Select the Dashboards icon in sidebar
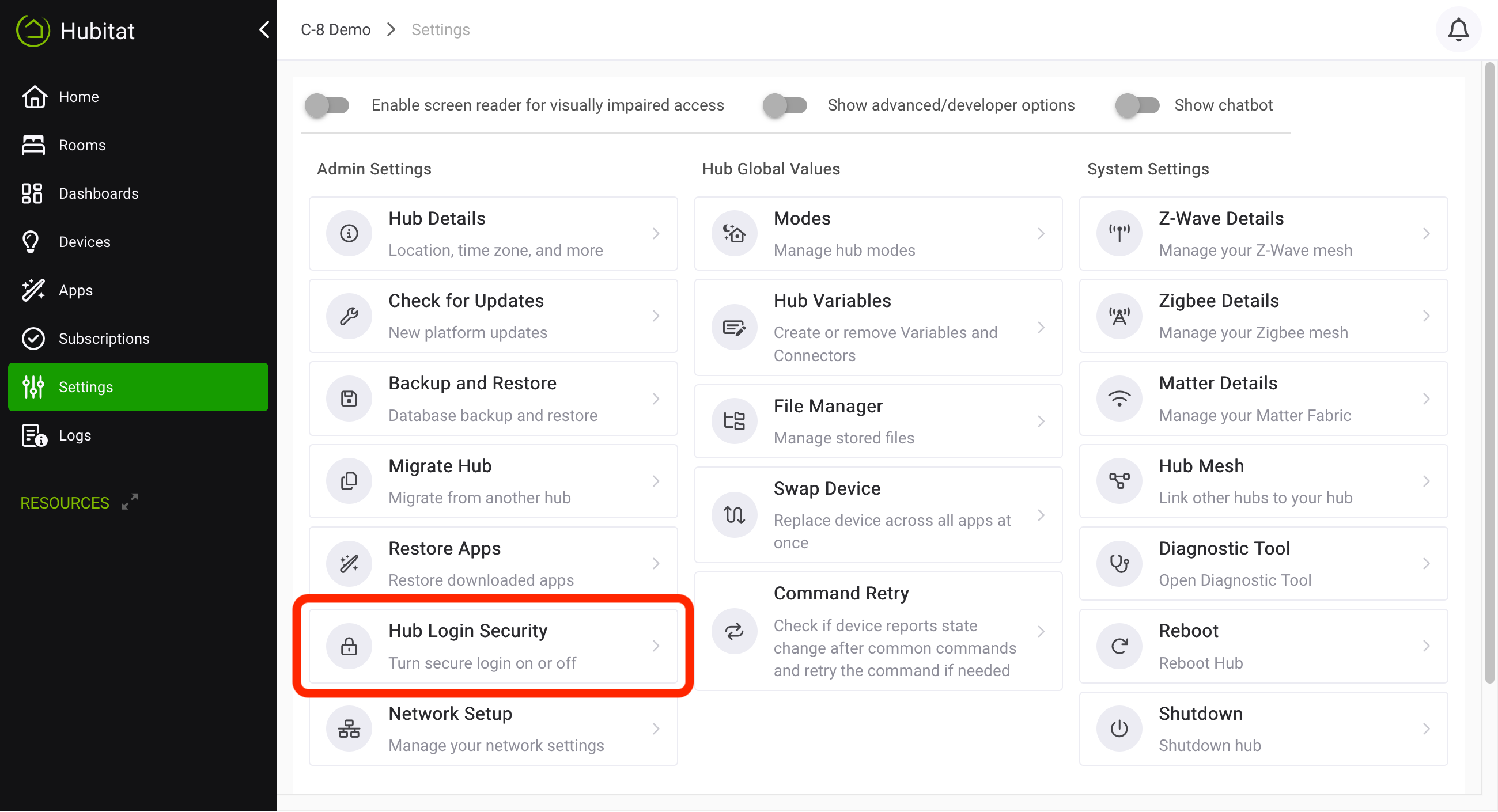 (x=33, y=193)
